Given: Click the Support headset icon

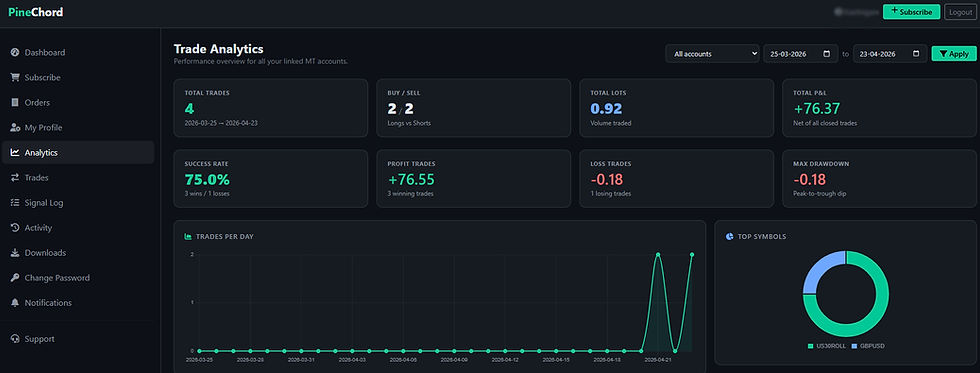Looking at the screenshot, I should click(15, 339).
